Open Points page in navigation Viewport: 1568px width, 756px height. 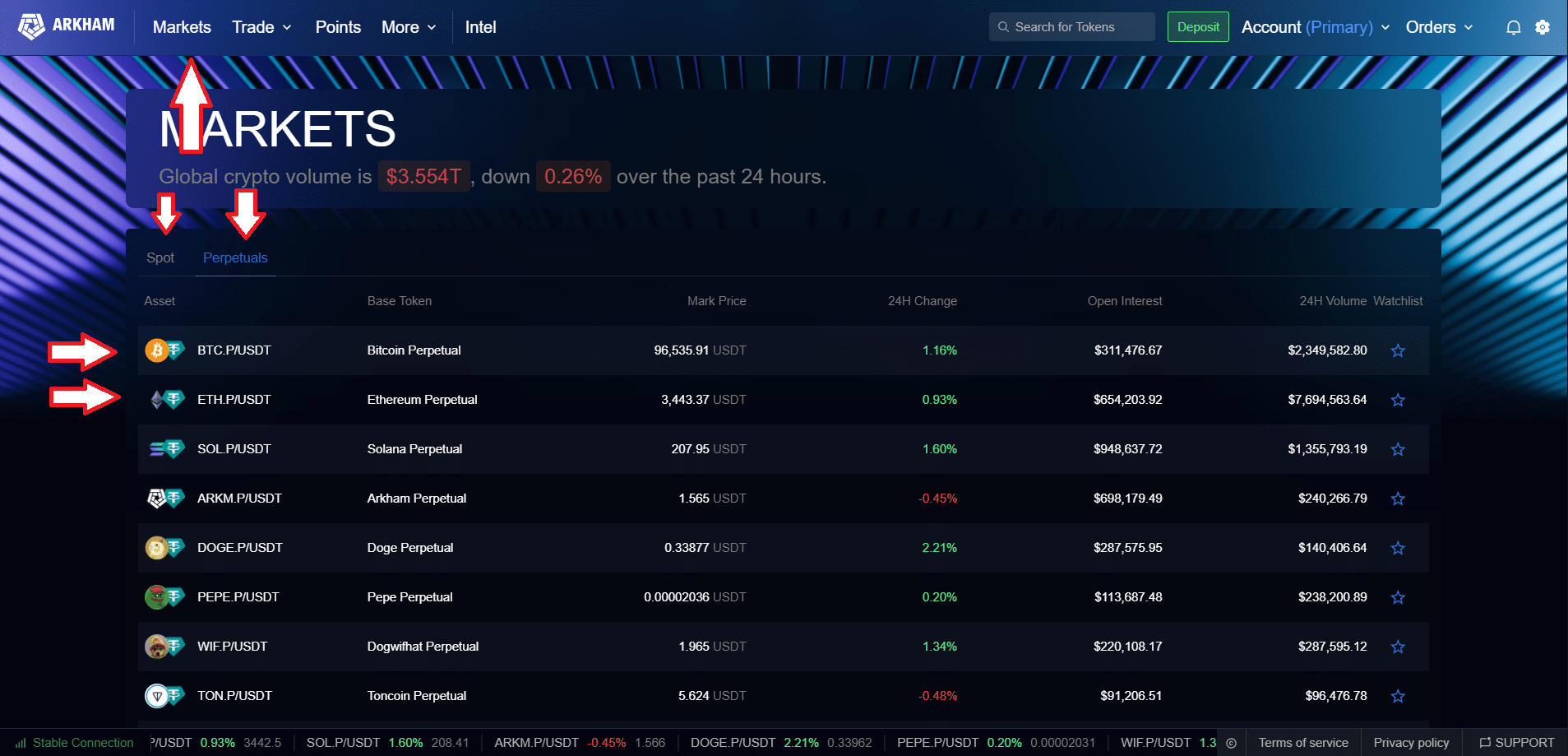[x=338, y=27]
